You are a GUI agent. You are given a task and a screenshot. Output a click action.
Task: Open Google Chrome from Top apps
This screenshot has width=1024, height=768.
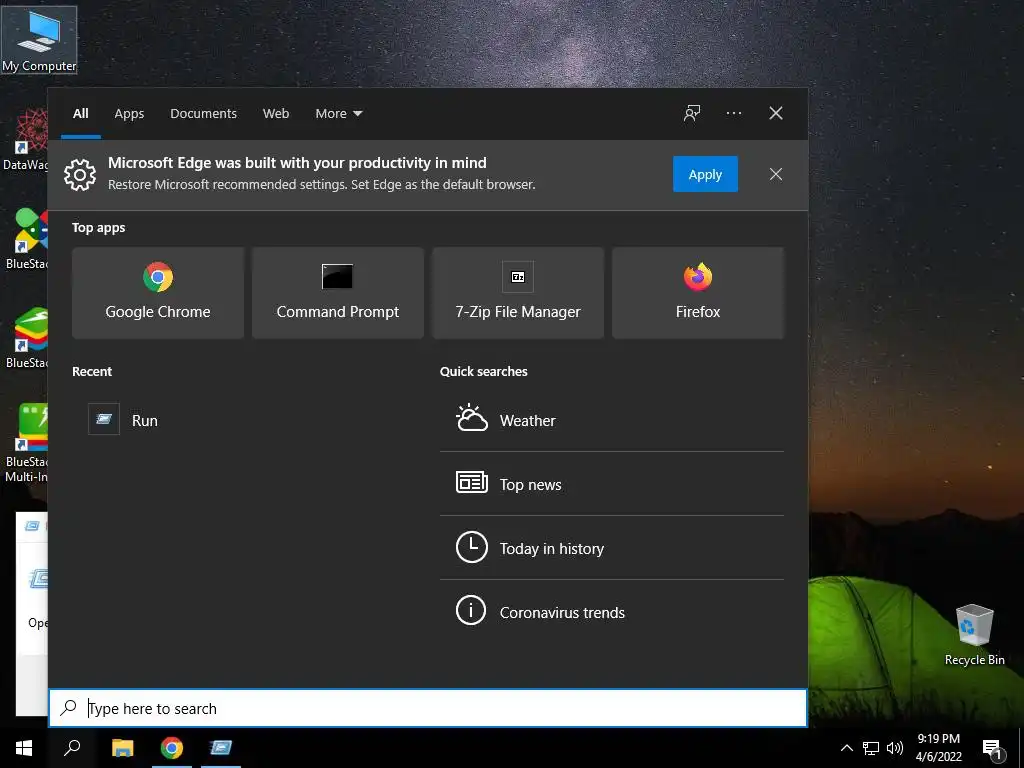pyautogui.click(x=158, y=293)
